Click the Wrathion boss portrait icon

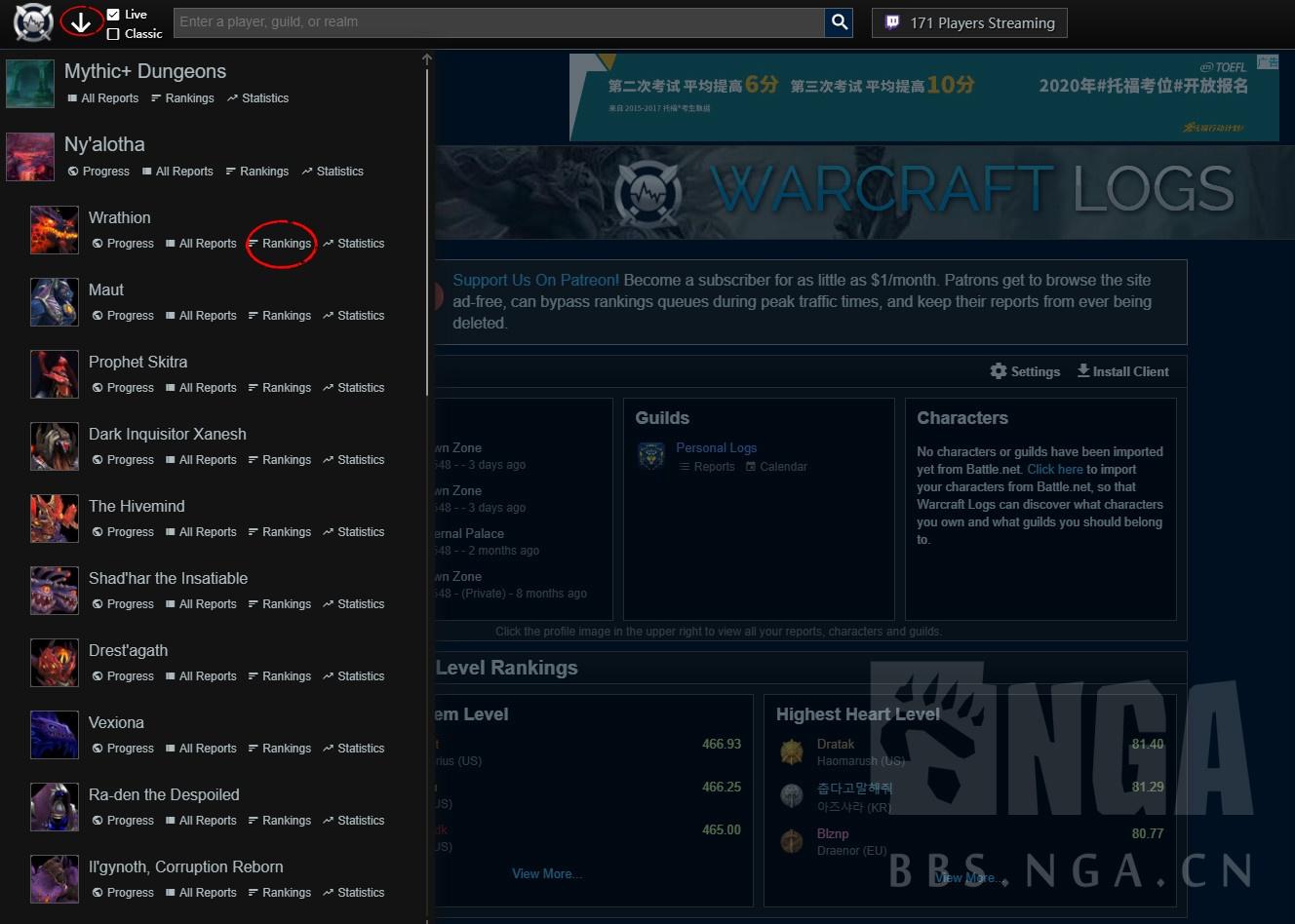click(x=55, y=230)
